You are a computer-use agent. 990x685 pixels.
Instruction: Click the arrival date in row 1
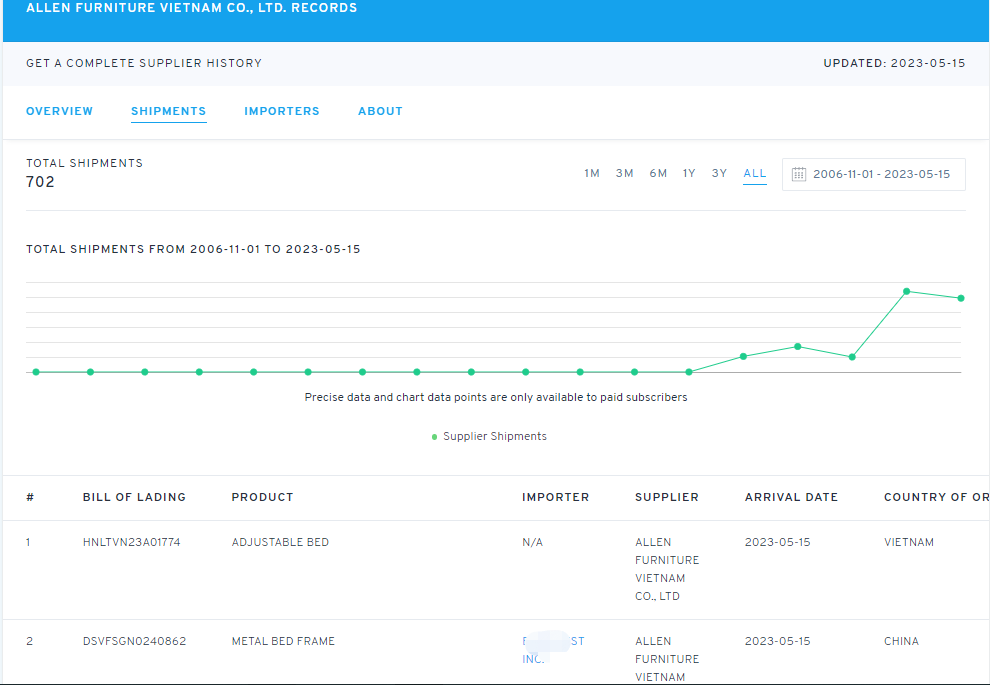tap(777, 542)
